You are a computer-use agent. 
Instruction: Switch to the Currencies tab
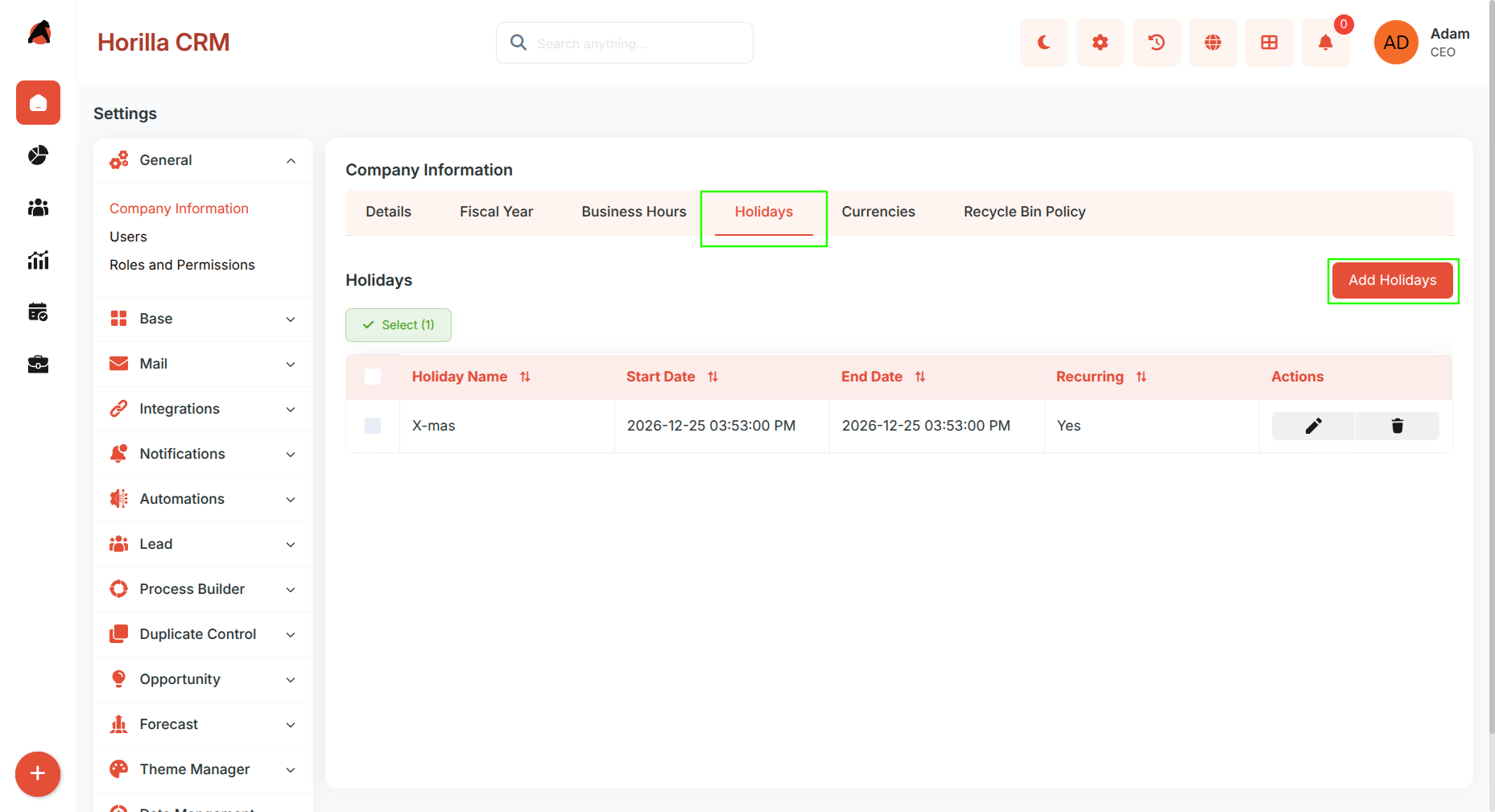pyautogui.click(x=878, y=212)
